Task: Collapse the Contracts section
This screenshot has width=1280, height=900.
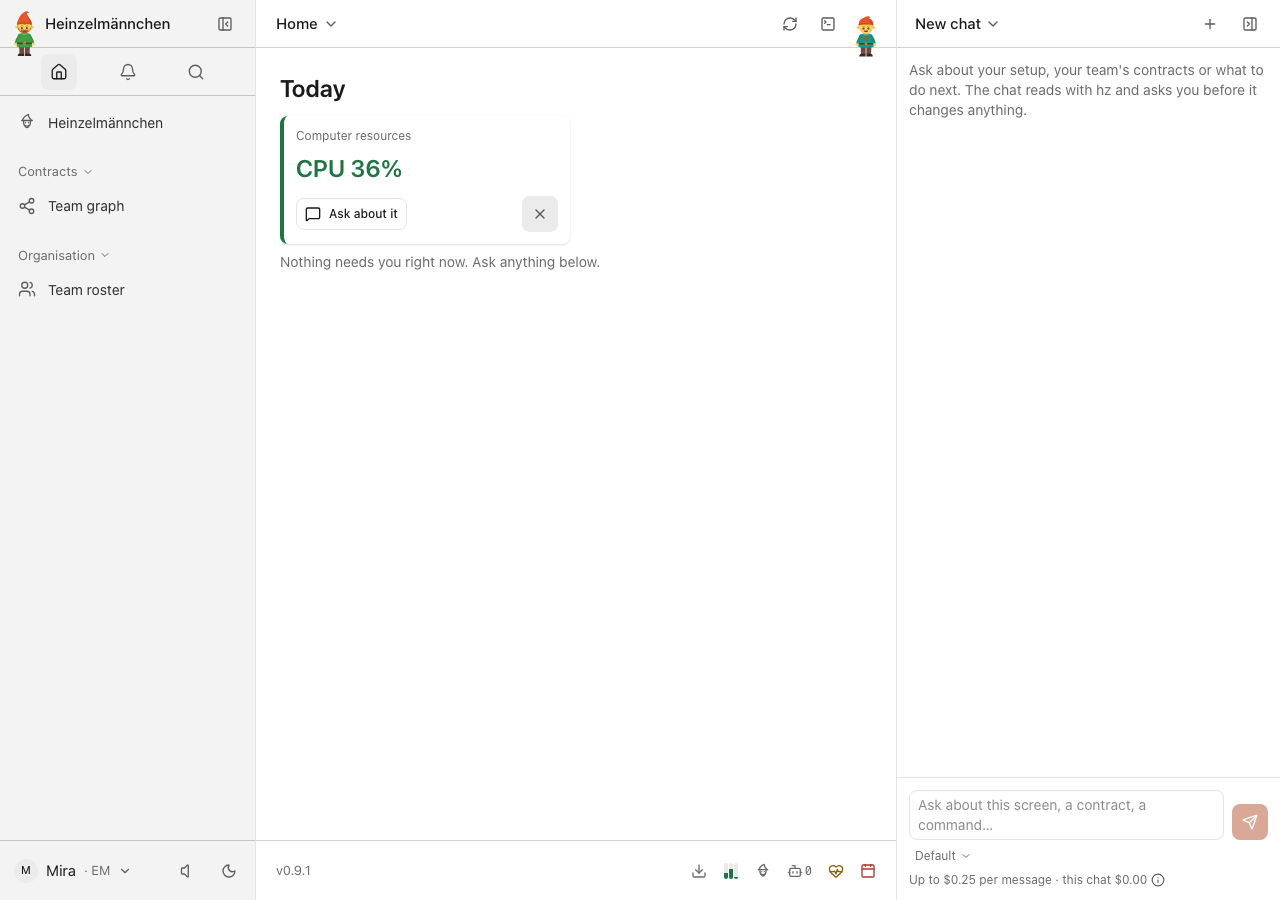Action: [x=55, y=172]
